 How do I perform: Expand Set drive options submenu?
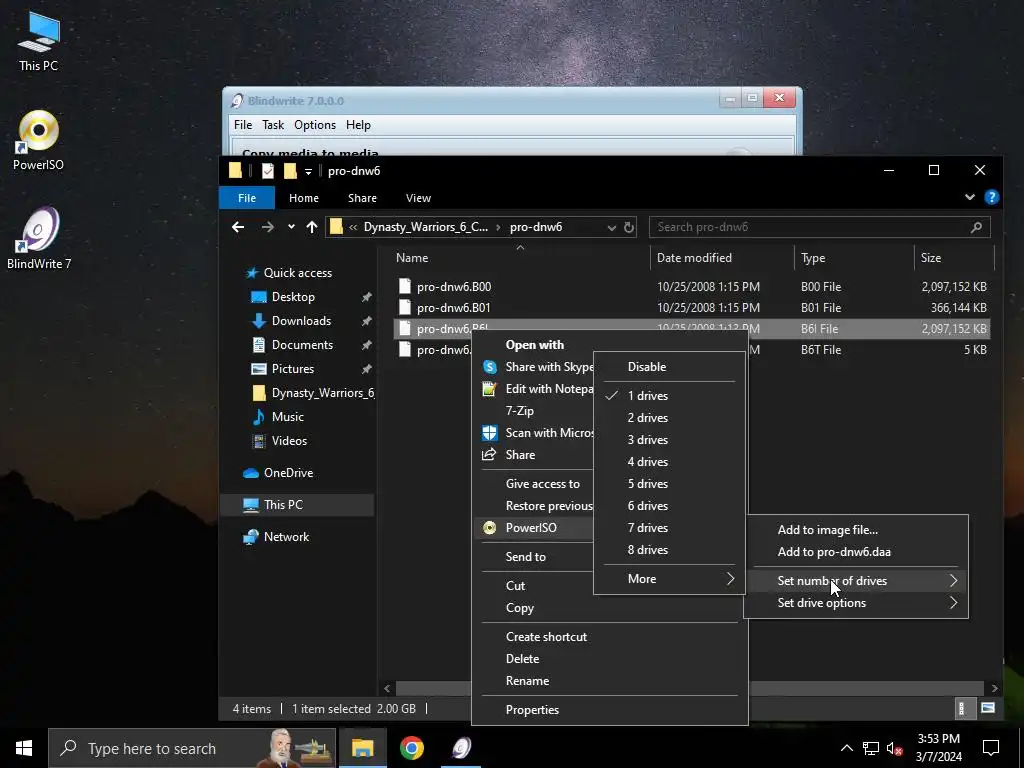(856, 603)
